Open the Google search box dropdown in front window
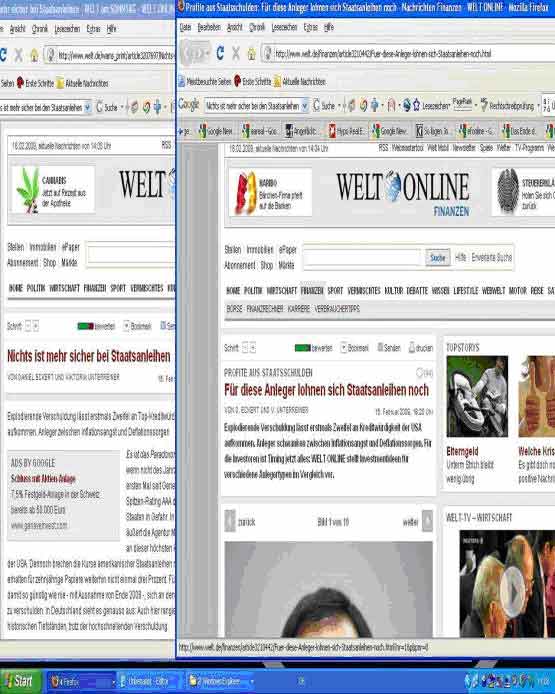This screenshot has width=555, height=694. point(304,106)
